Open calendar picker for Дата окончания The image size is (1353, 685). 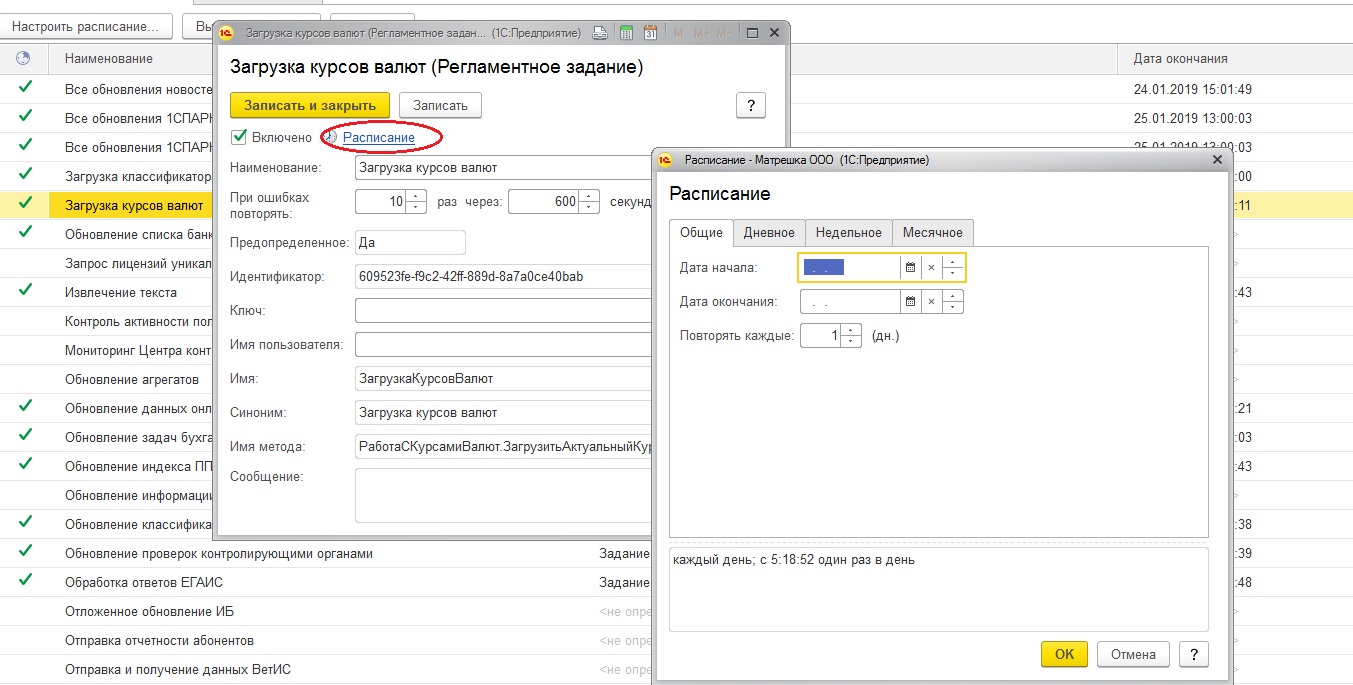(x=910, y=301)
